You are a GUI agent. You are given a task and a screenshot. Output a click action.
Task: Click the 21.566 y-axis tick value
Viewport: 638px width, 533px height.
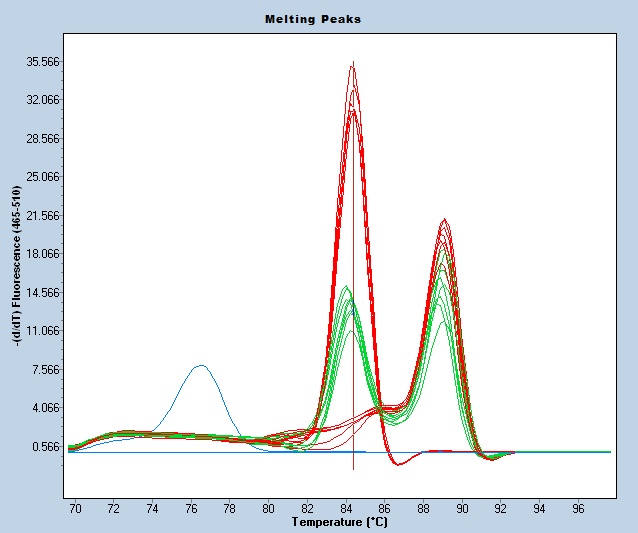tap(44, 216)
